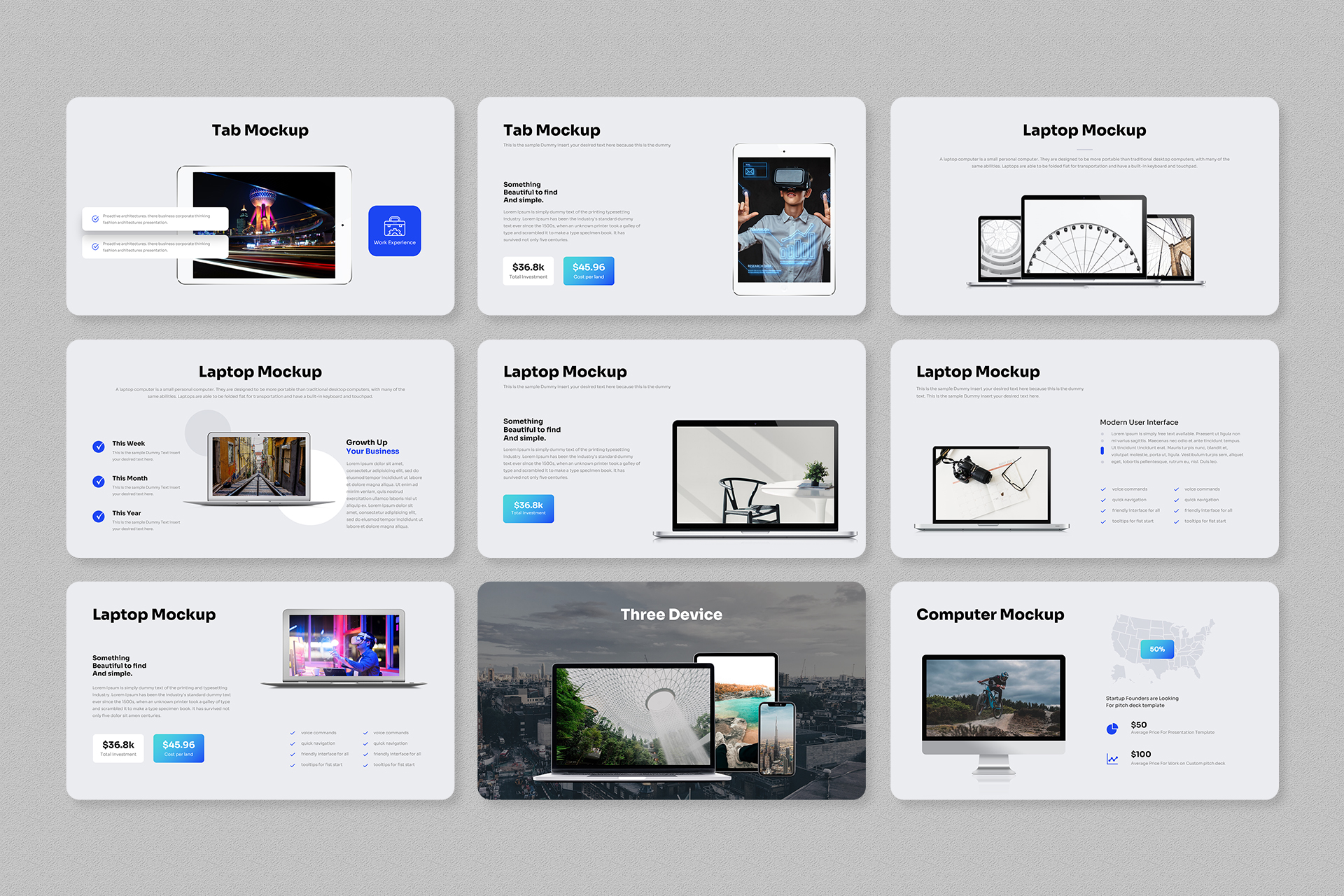1344x896 pixels.
Task: Click the $36.8k Total Investment badge
Action: click(528, 508)
